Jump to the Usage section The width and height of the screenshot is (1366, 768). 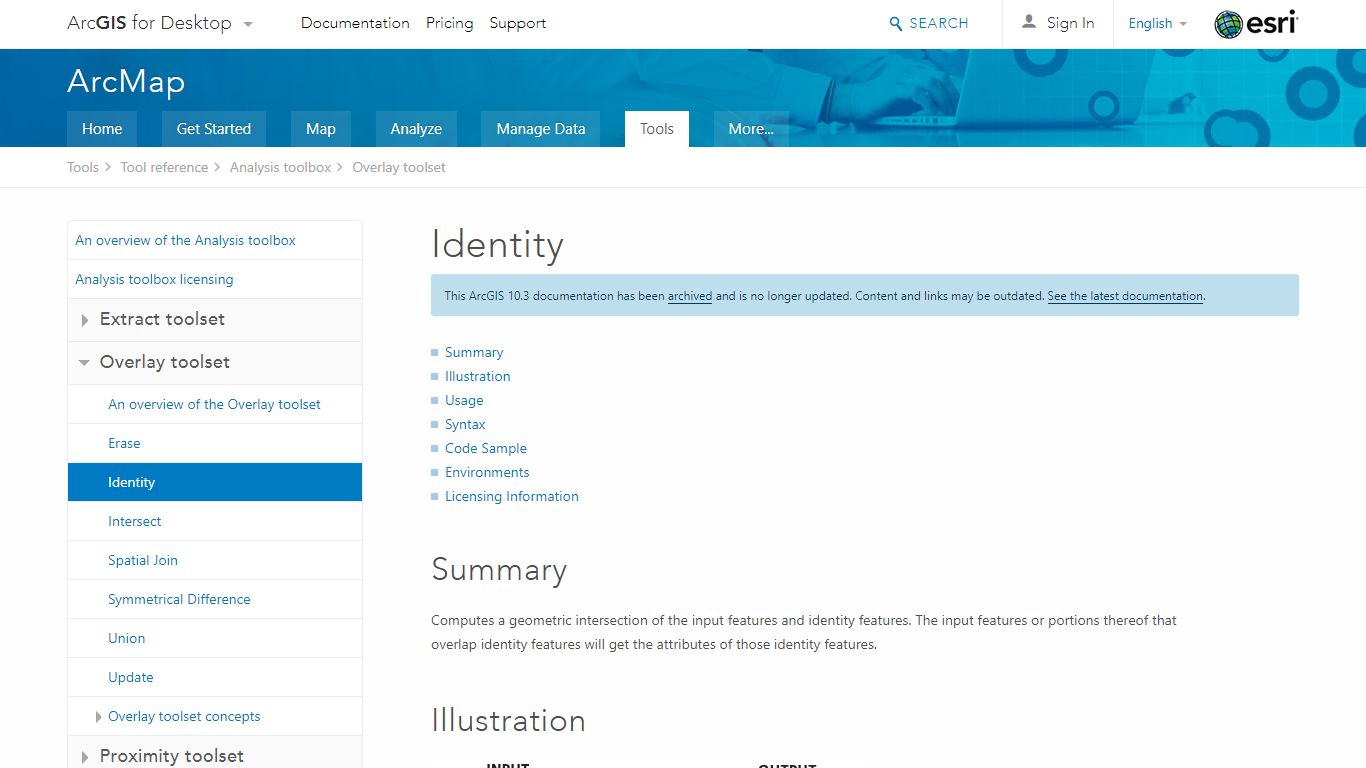tap(464, 401)
